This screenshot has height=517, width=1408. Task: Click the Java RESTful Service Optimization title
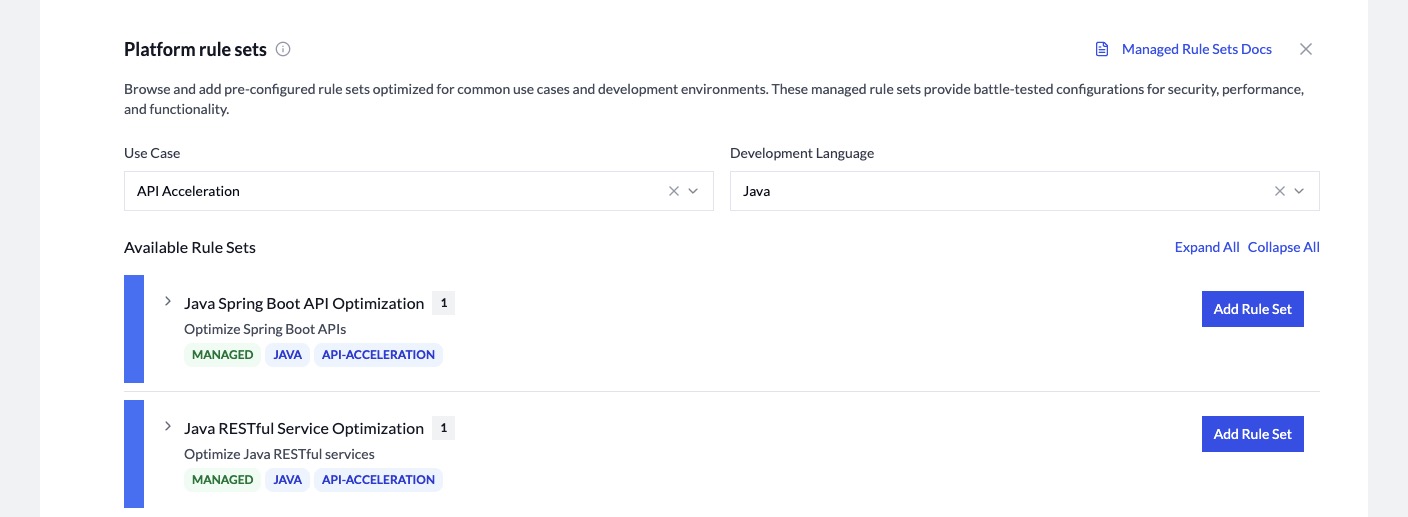coord(304,428)
